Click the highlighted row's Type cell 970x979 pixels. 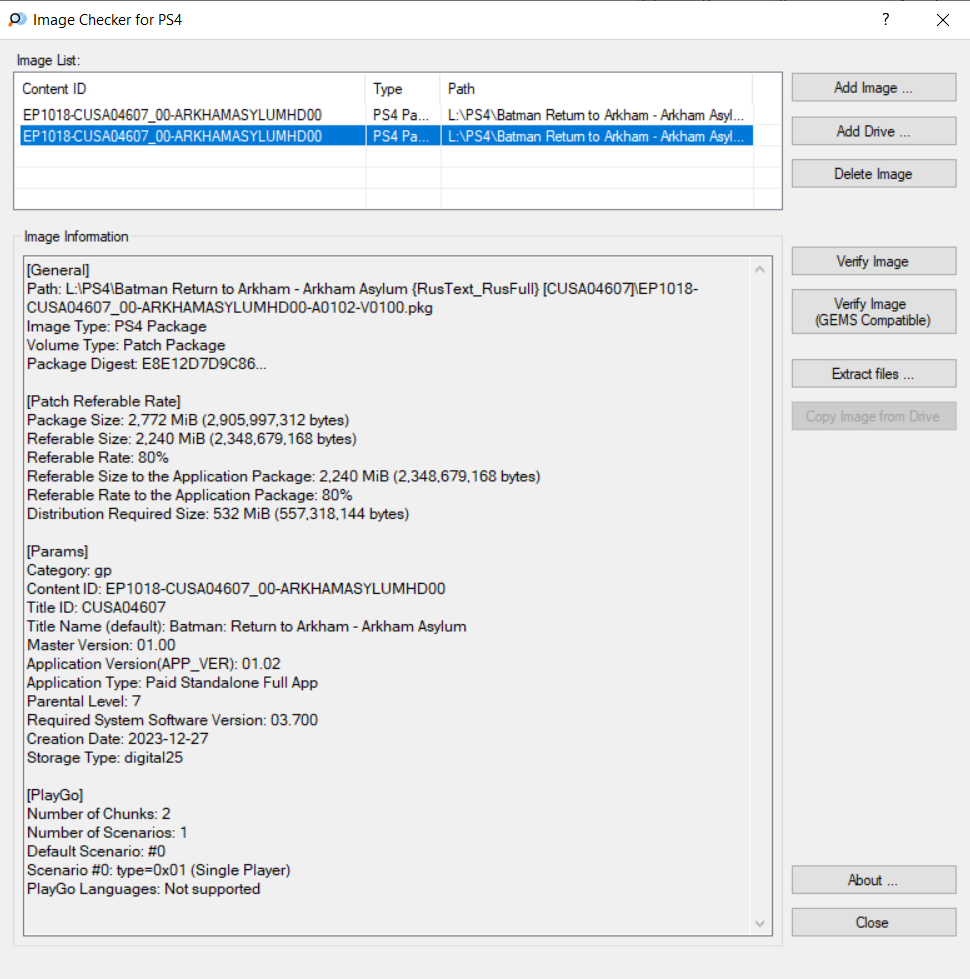[x=401, y=136]
